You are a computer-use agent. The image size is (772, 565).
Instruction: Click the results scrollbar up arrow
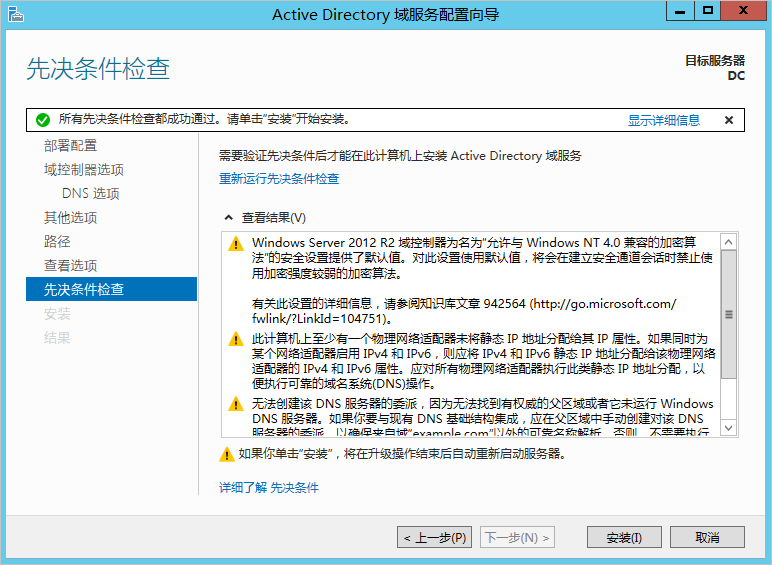[x=729, y=242]
